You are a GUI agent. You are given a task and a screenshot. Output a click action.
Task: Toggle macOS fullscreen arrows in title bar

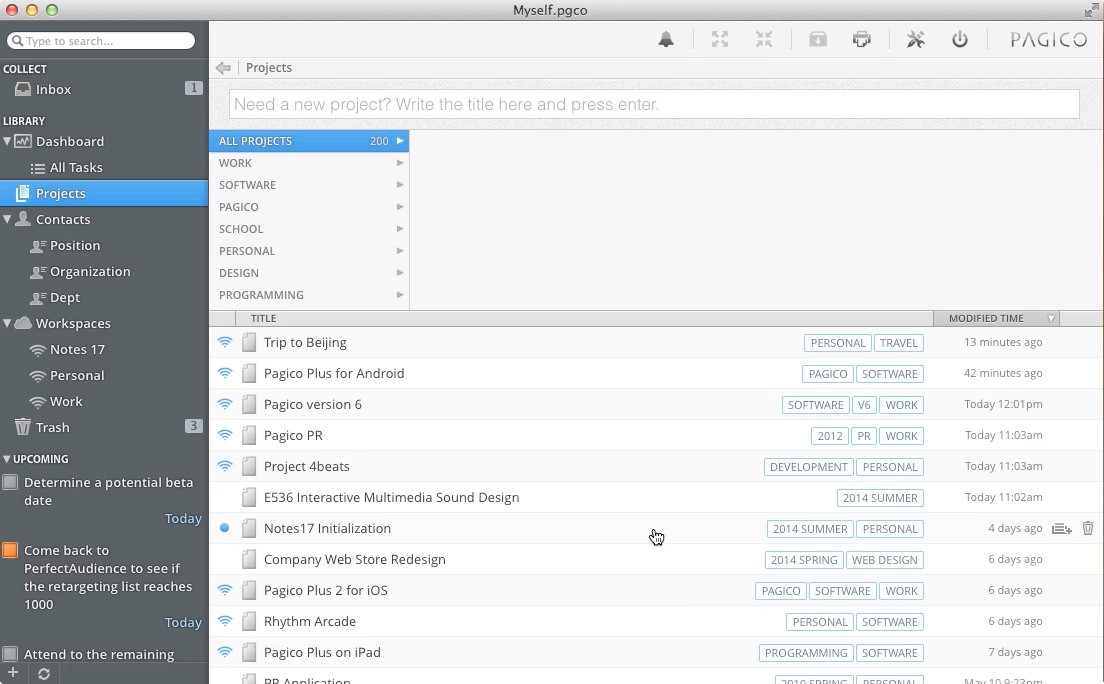tap(1091, 10)
